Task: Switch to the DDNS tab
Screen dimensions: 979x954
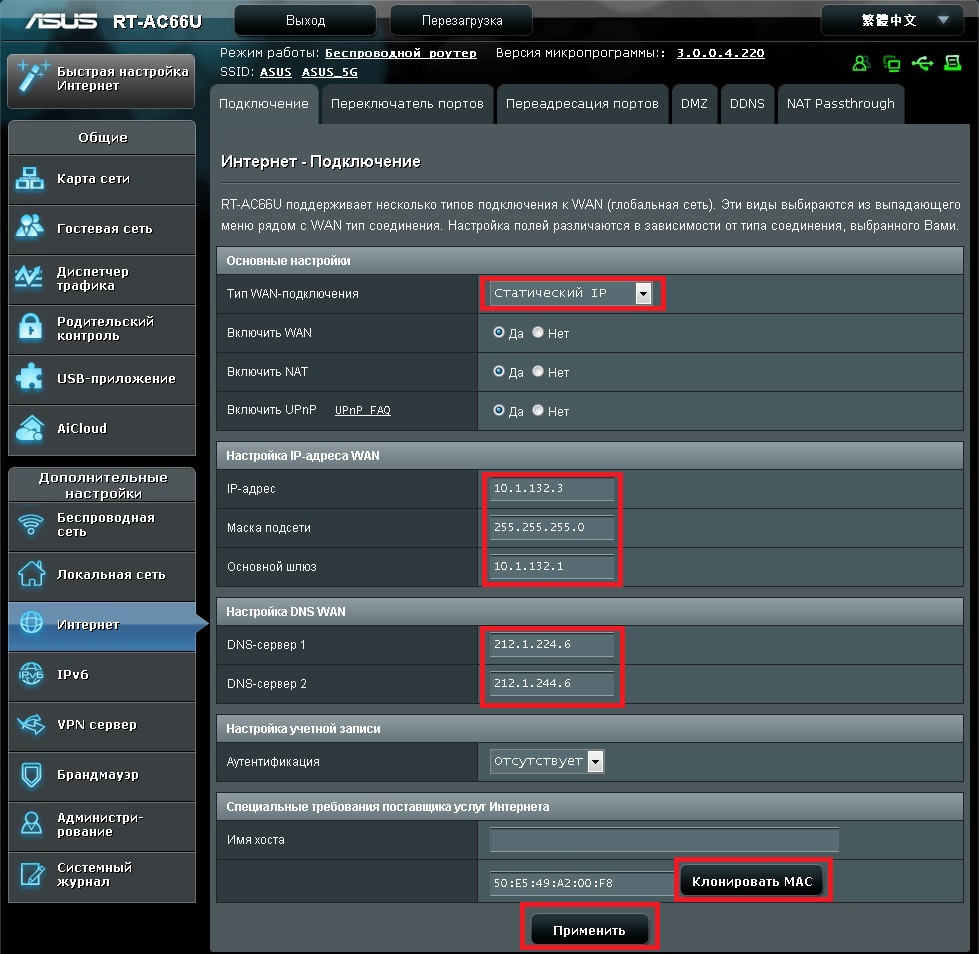Action: click(x=747, y=104)
